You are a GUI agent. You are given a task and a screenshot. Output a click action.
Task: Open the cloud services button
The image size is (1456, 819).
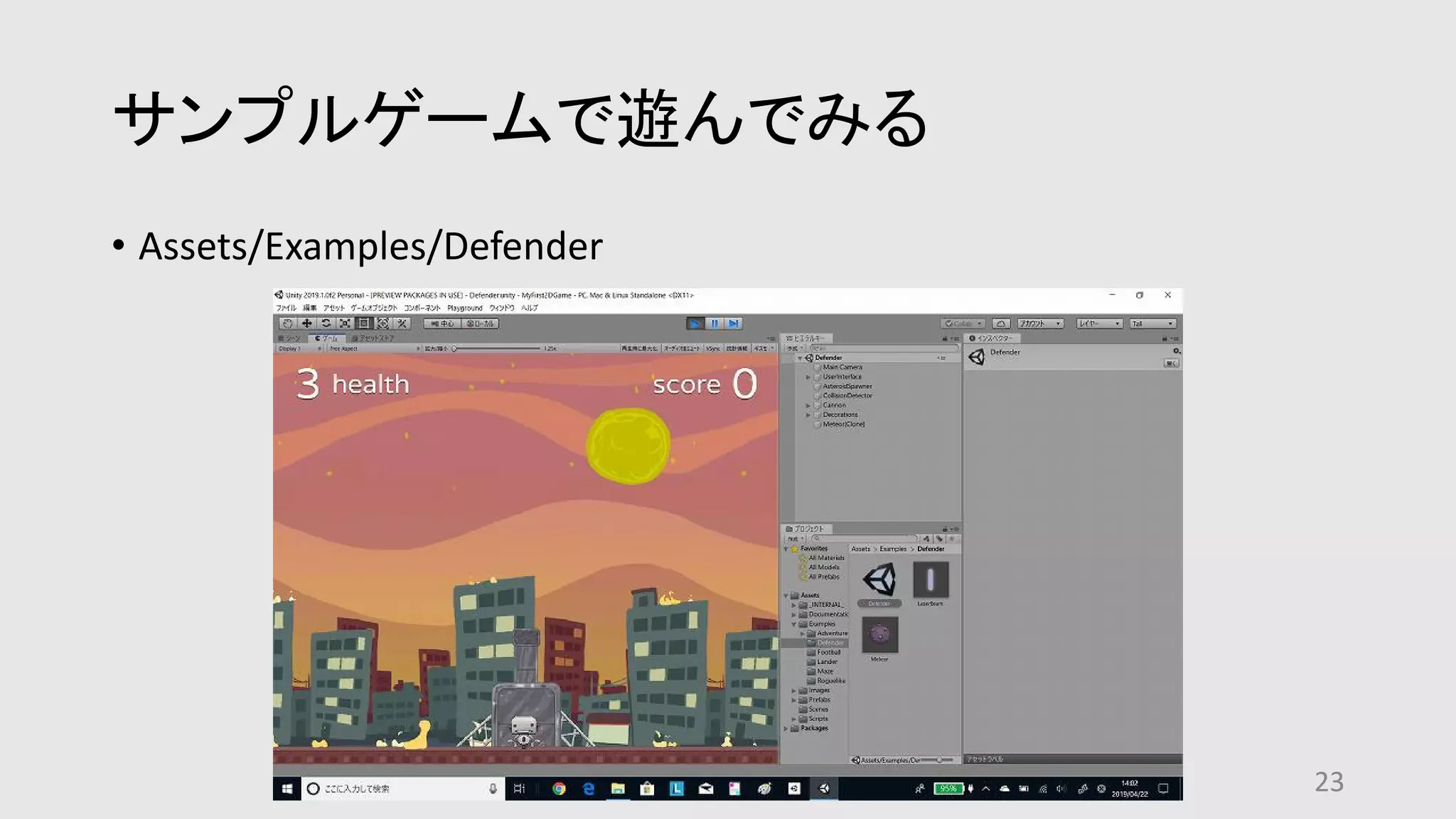1001,323
